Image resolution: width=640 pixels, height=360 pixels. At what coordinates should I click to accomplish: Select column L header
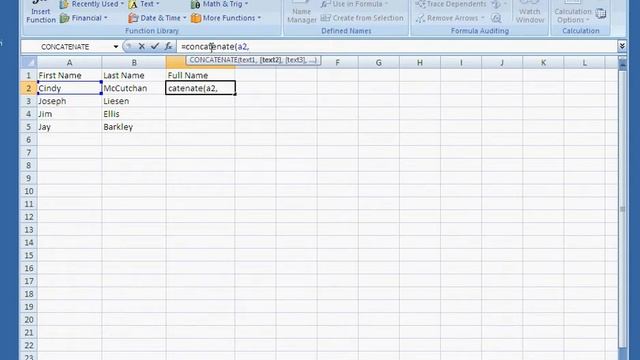pyautogui.click(x=584, y=62)
